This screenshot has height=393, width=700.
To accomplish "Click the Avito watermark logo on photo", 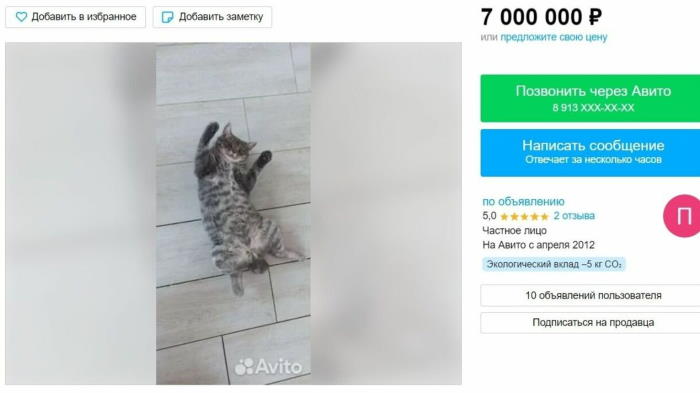I will coord(268,367).
